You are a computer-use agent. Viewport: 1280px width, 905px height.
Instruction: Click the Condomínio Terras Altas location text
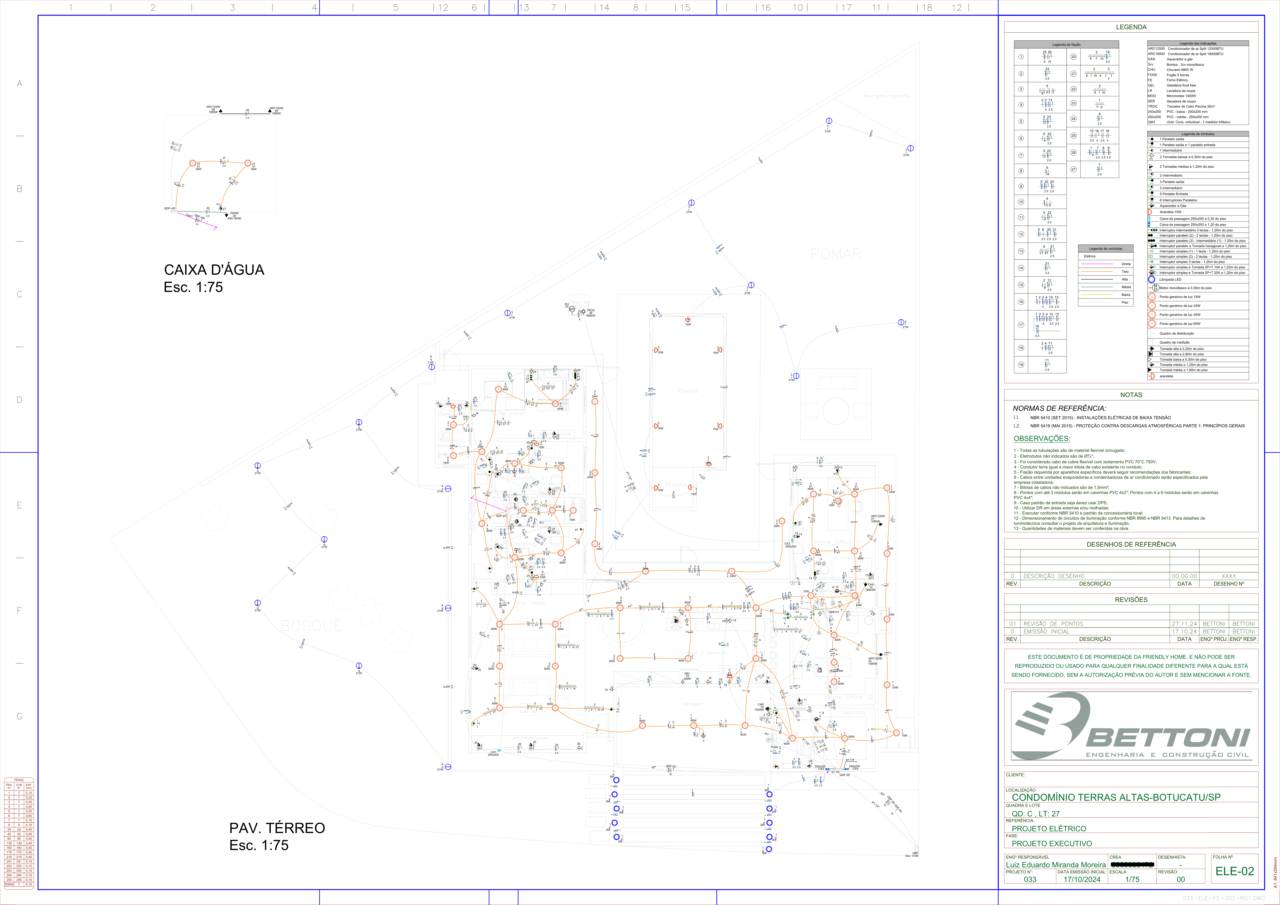[x=1117, y=797]
